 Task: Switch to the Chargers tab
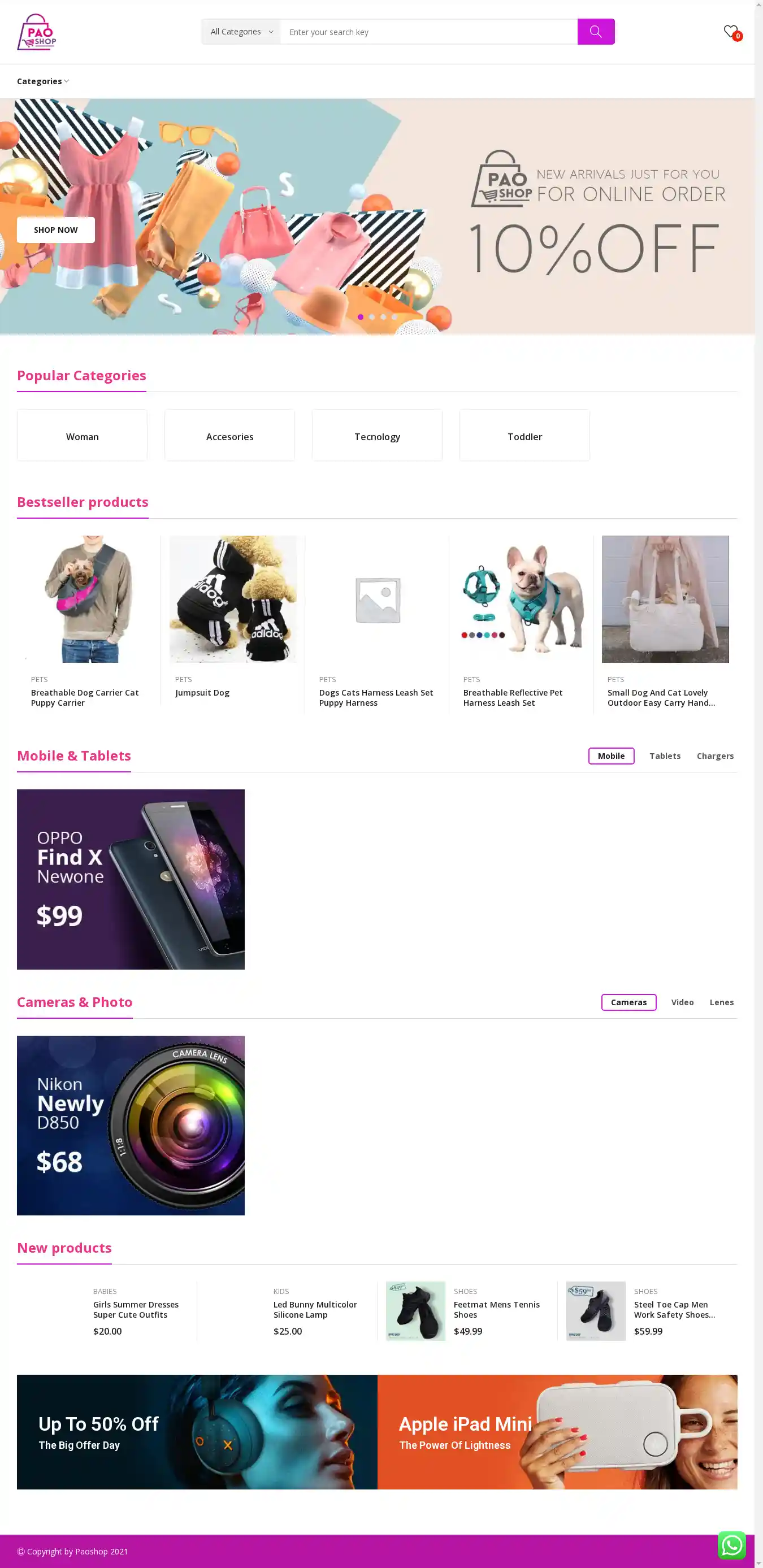[715, 755]
